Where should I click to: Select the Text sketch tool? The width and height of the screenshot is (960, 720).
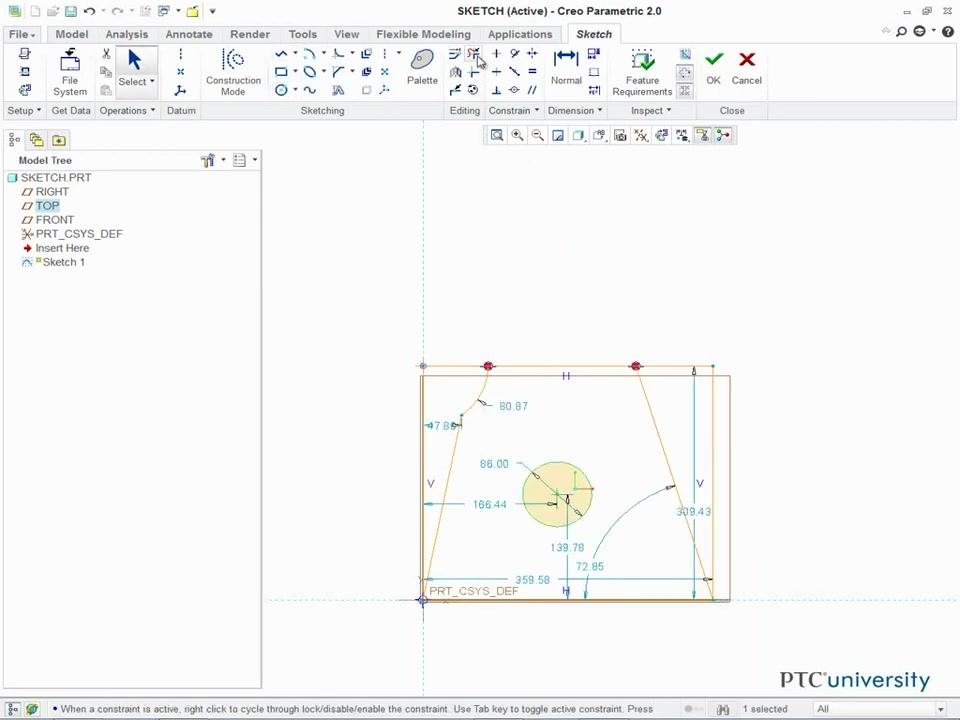coord(338,91)
